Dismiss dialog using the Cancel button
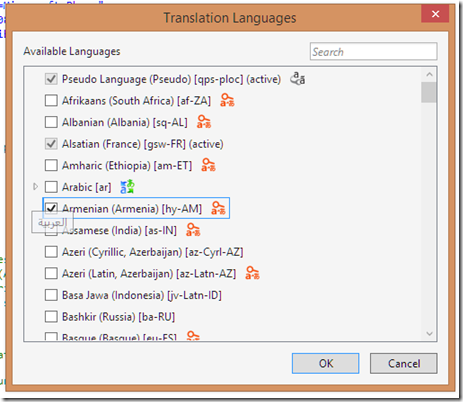Viewport: 463px width, 402px height. point(404,363)
